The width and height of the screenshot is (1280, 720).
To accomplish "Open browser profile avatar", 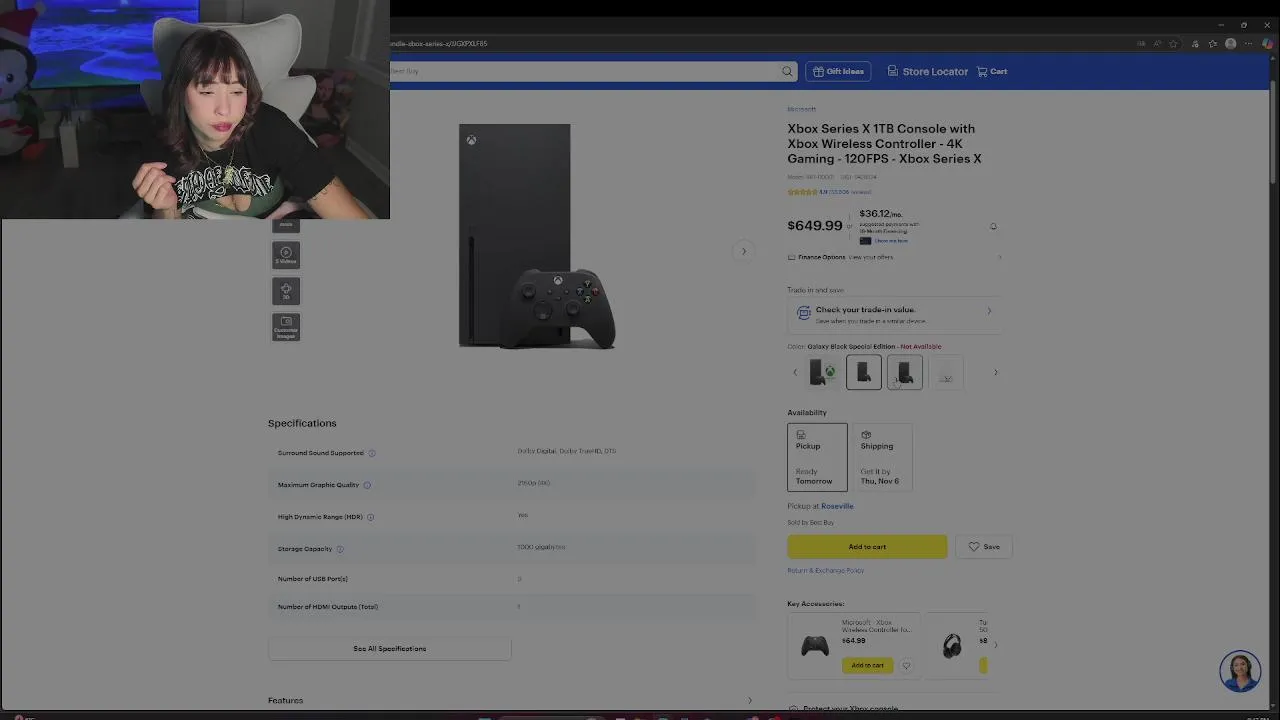I will [x=1231, y=44].
